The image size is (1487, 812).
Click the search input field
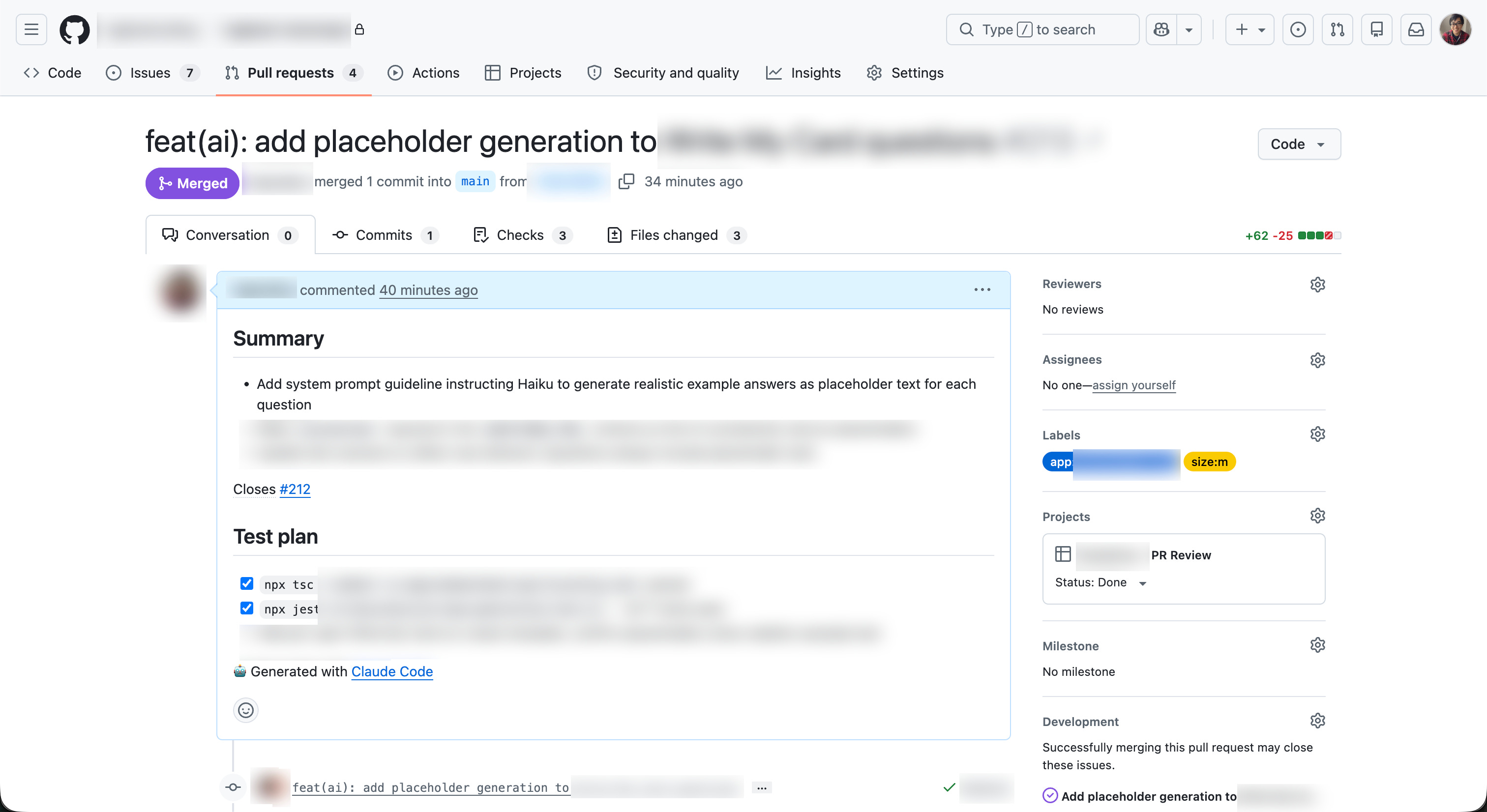pos(1042,29)
